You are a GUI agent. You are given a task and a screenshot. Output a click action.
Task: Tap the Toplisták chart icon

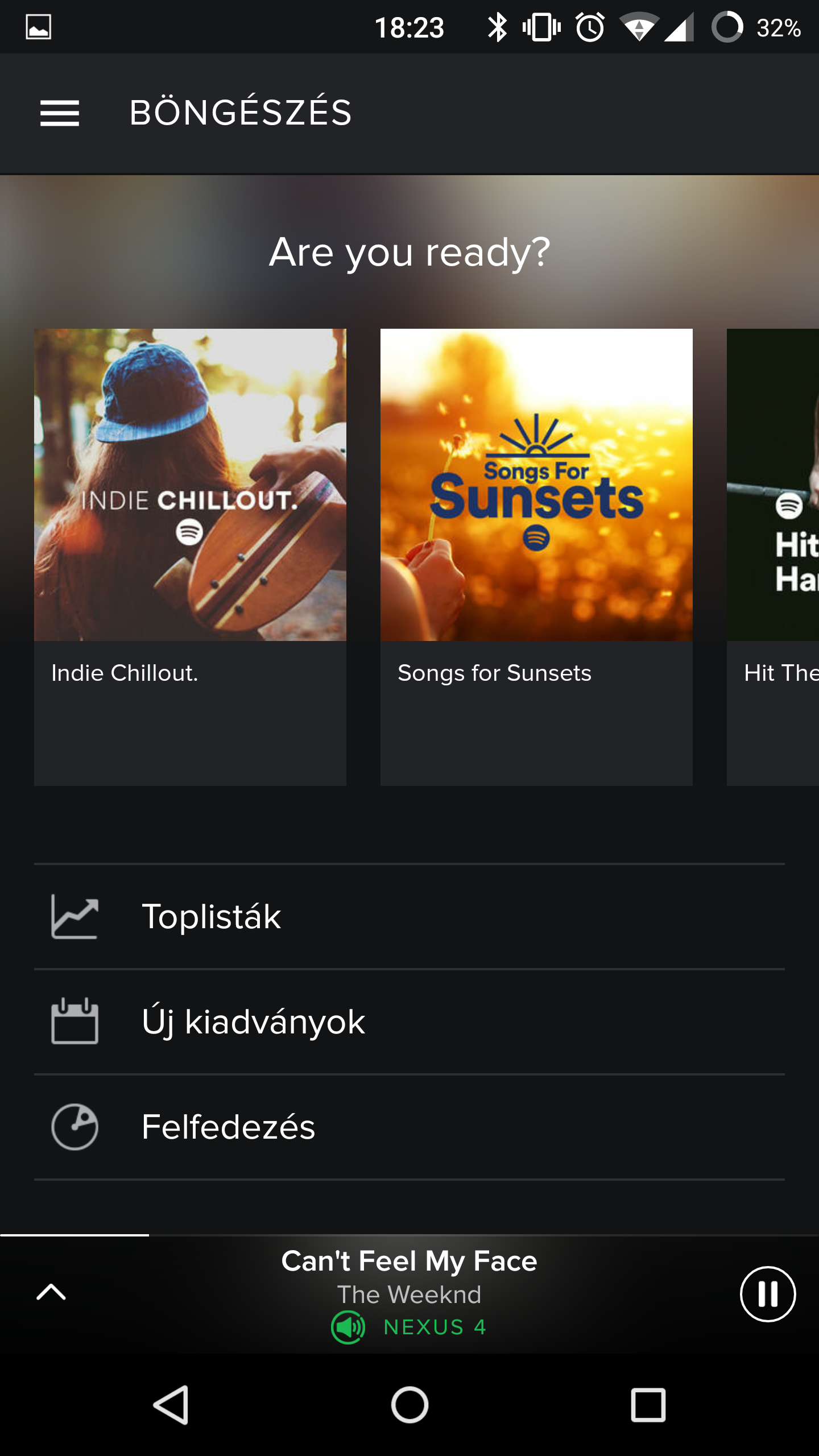[x=75, y=917]
